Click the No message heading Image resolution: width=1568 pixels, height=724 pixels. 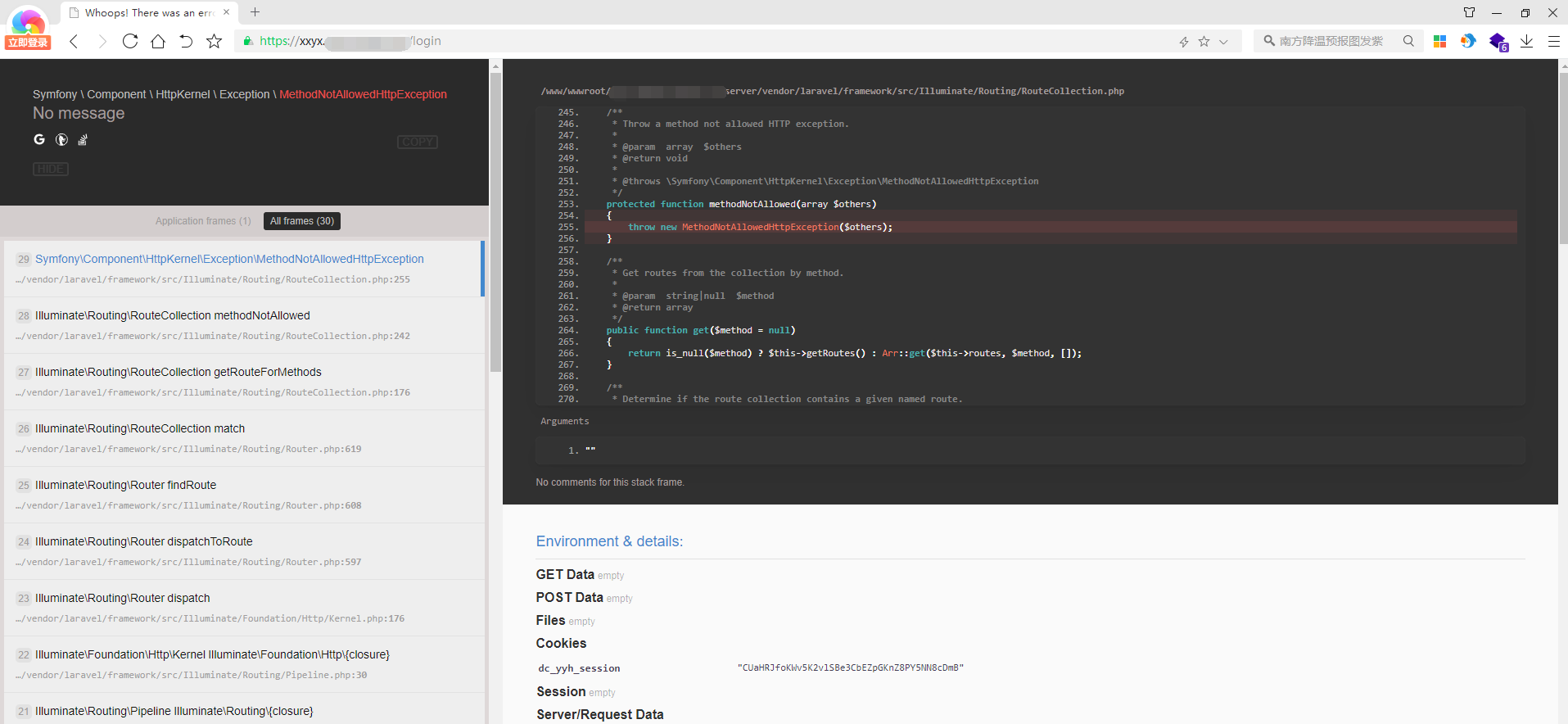[79, 113]
